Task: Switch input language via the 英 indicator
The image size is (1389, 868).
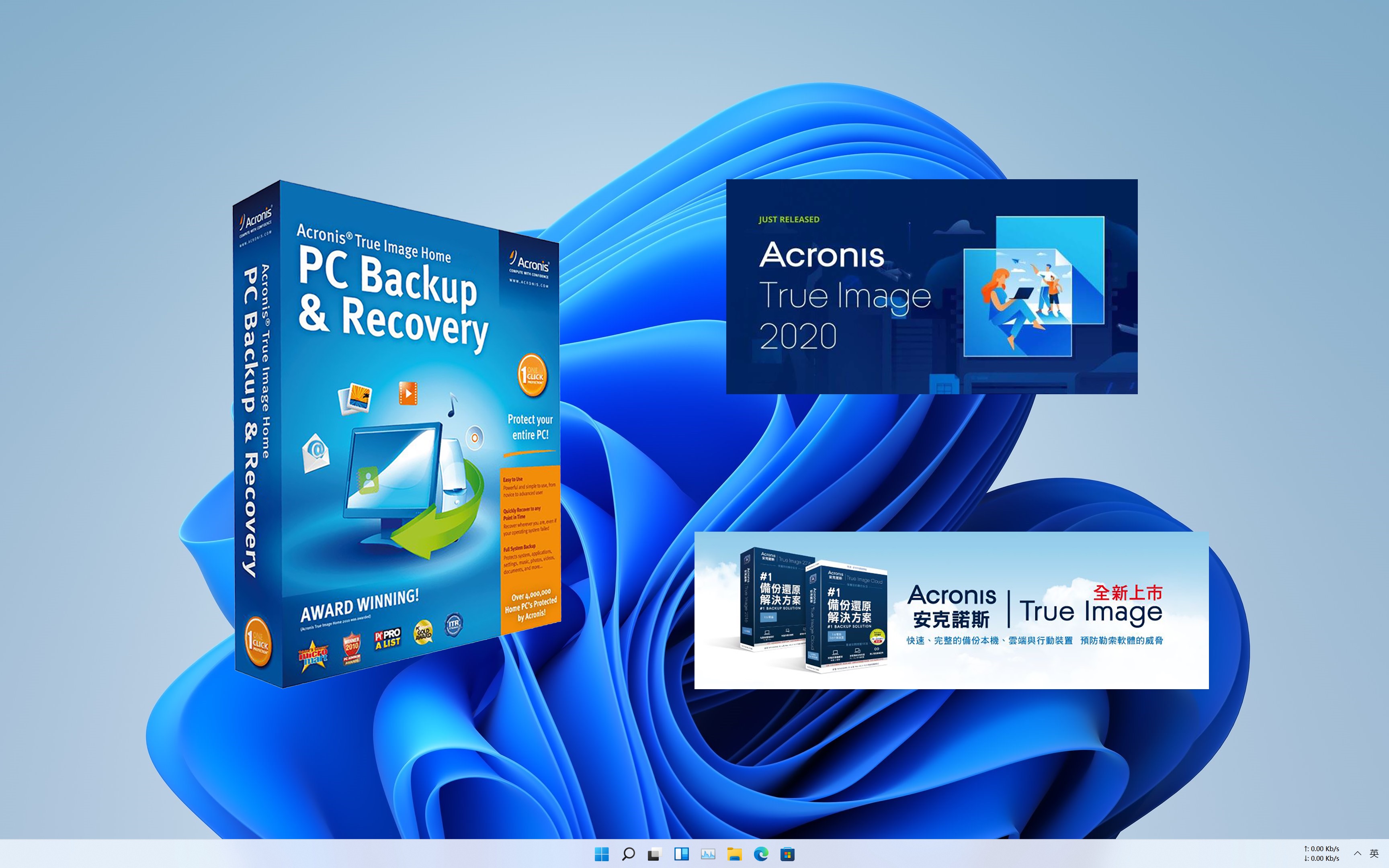Action: pyautogui.click(x=1374, y=853)
